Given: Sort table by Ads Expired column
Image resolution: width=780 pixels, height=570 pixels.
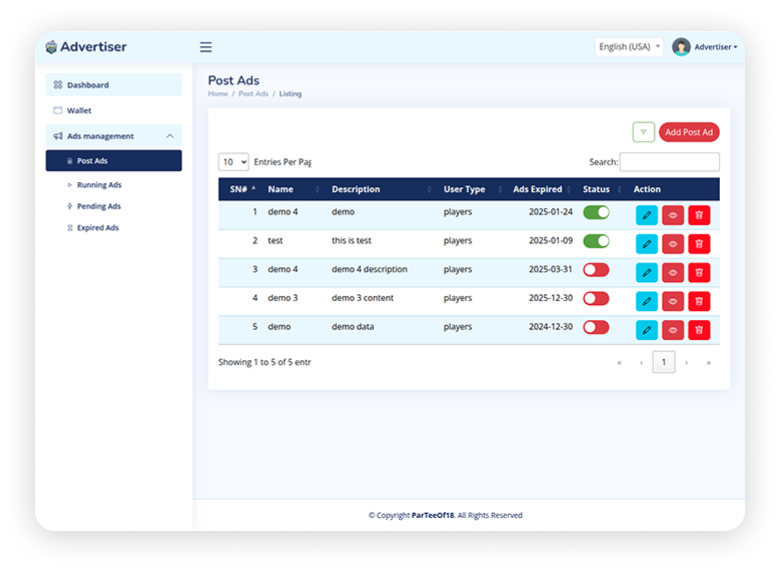Looking at the screenshot, I should click(540, 189).
